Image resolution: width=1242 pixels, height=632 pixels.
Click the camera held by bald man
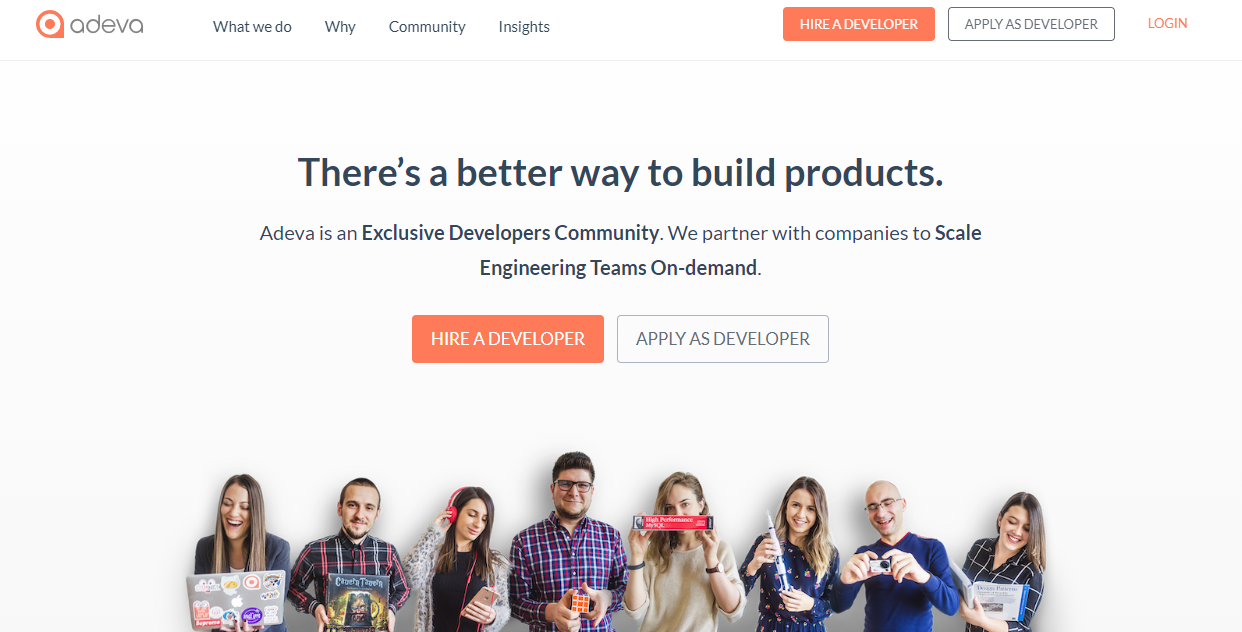click(879, 566)
